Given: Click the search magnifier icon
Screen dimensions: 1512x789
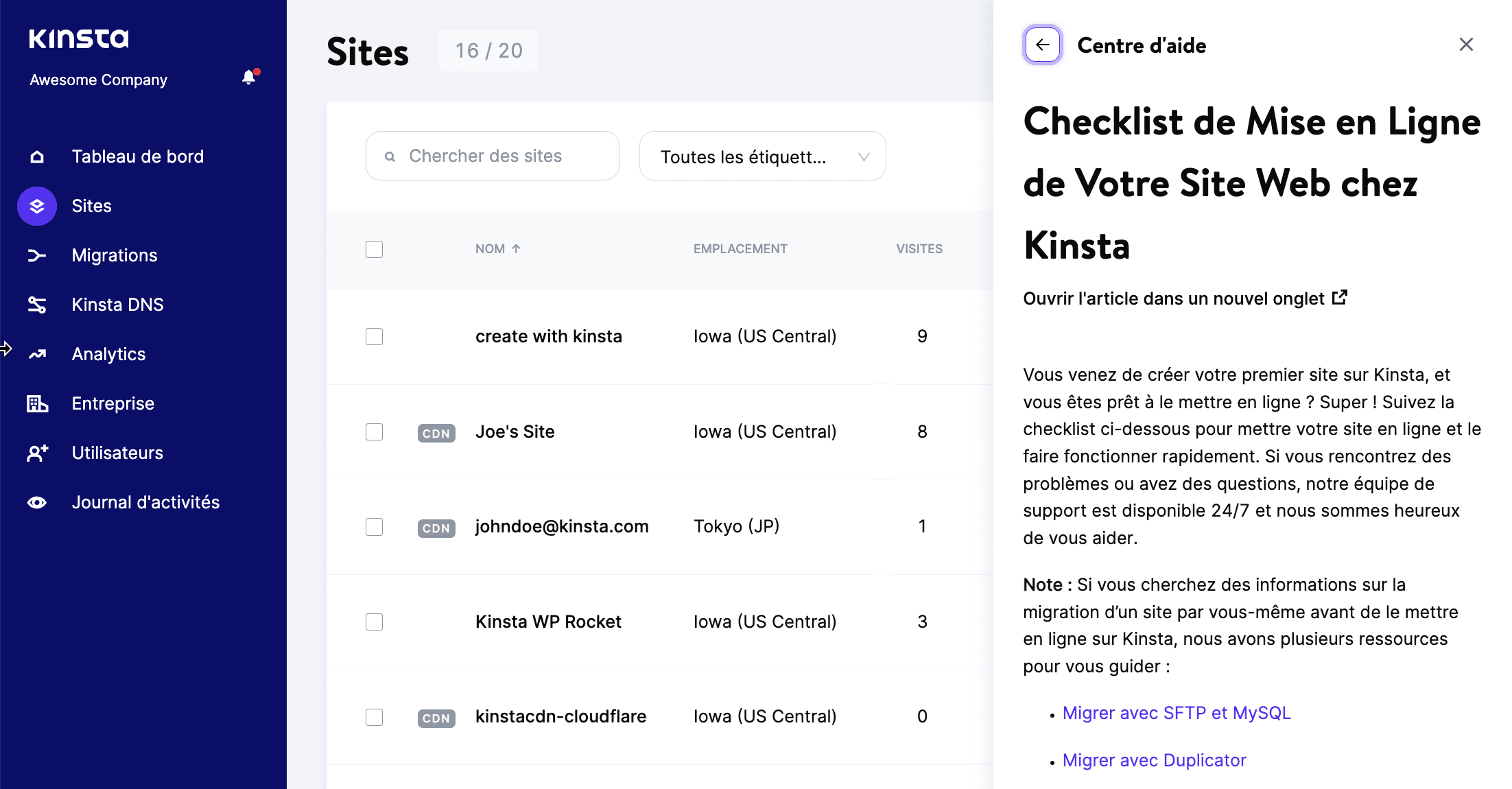Looking at the screenshot, I should (x=390, y=156).
